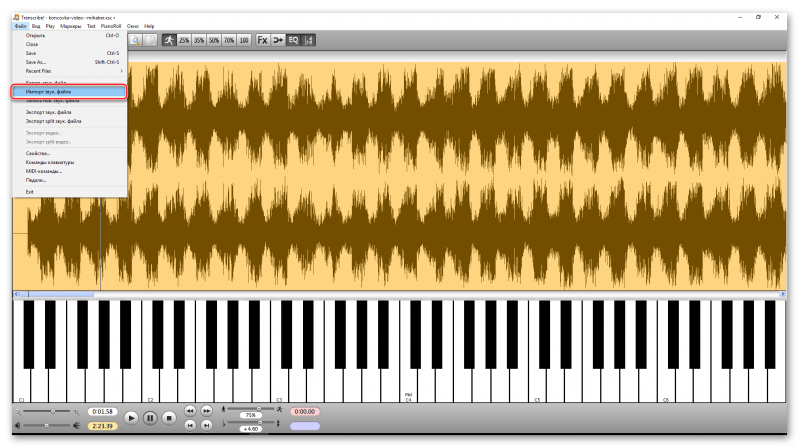This screenshot has height=448, width=800.
Task: Open the Help menu
Action: tap(149, 26)
